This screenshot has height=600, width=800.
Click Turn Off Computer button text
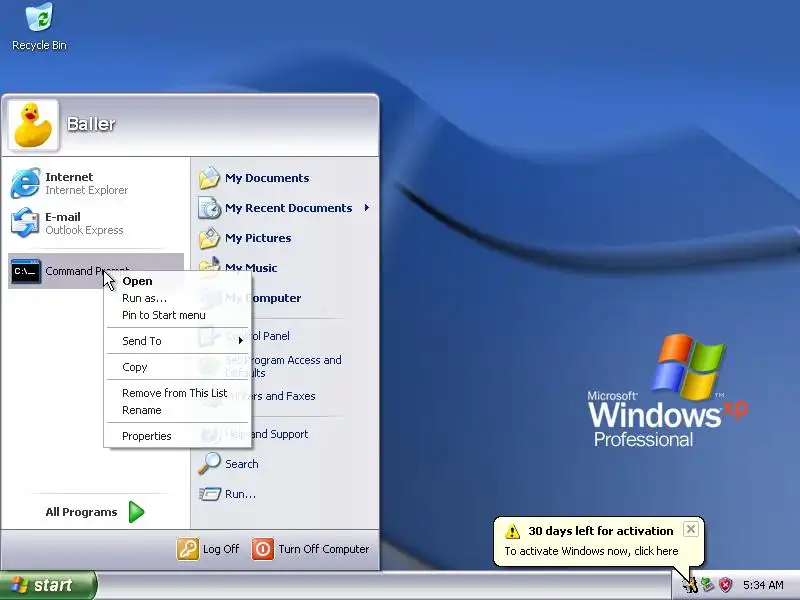(323, 549)
